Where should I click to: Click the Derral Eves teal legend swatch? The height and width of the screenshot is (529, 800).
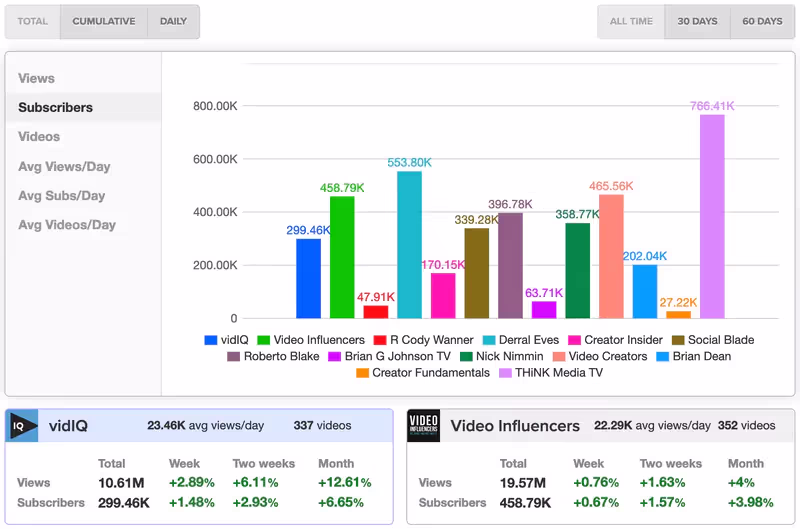coord(489,340)
